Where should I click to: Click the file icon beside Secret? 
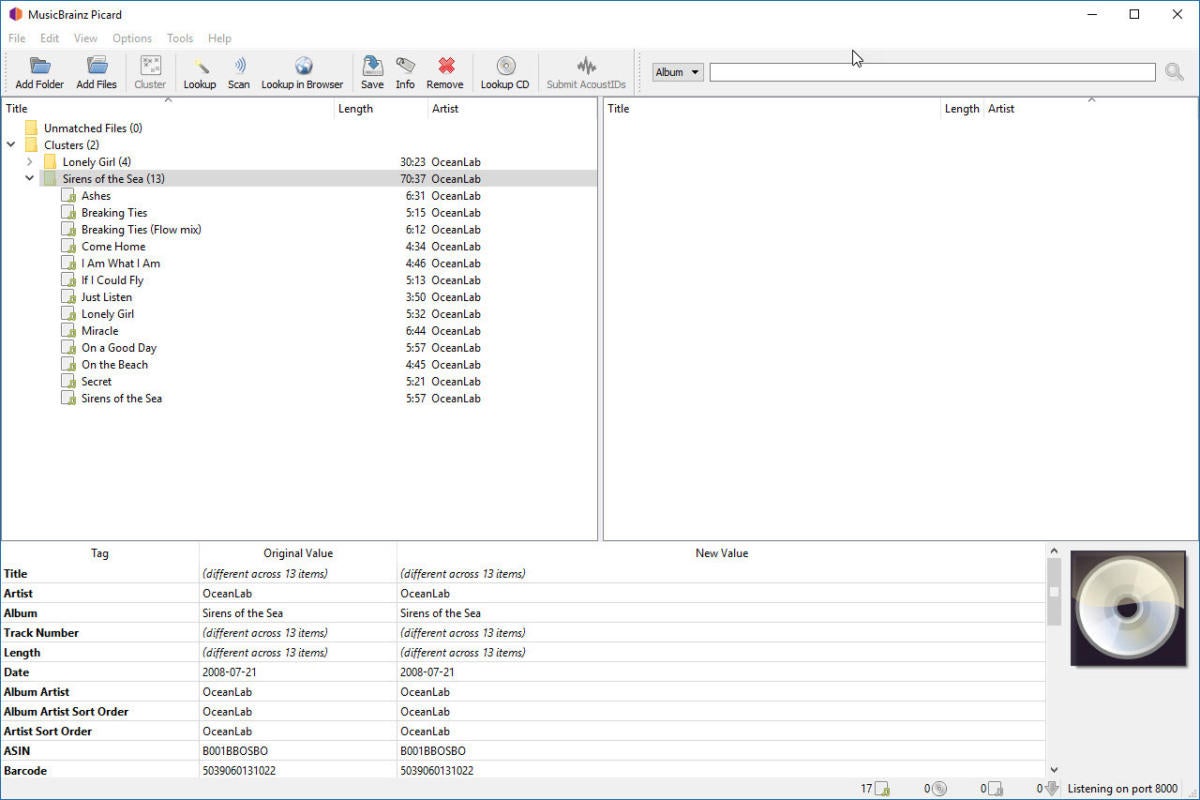pyautogui.click(x=68, y=382)
